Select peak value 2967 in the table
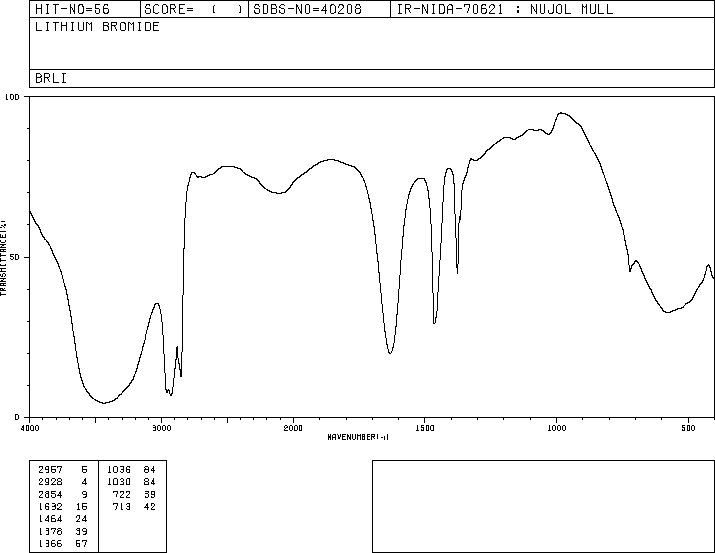Image resolution: width=715 pixels, height=553 pixels. [x=50, y=469]
